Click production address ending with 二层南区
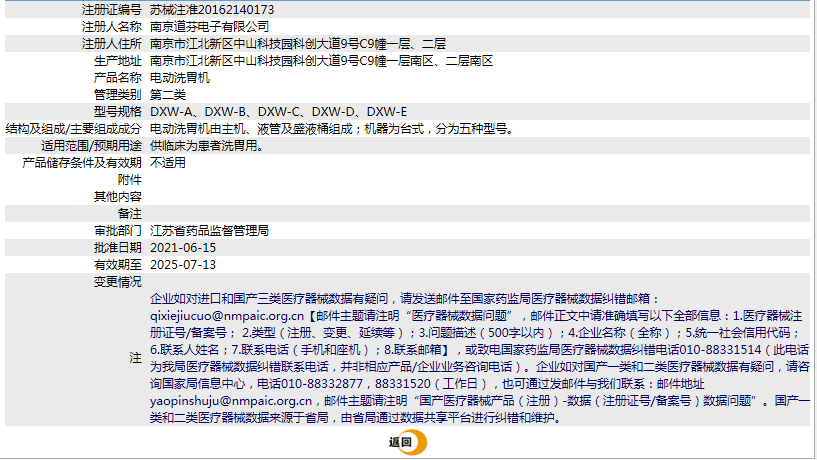Viewport: 817px width, 460px height. [x=321, y=61]
